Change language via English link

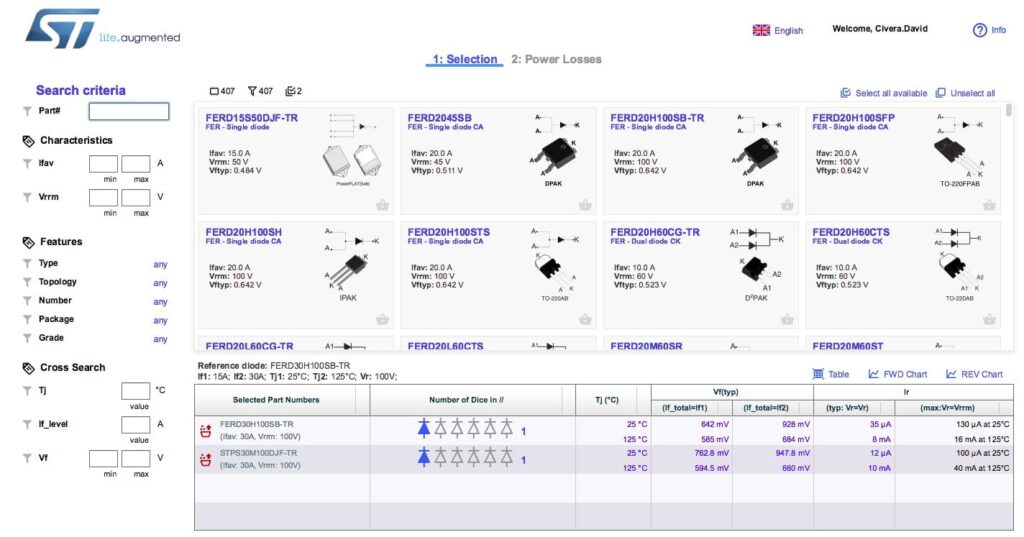click(x=788, y=31)
